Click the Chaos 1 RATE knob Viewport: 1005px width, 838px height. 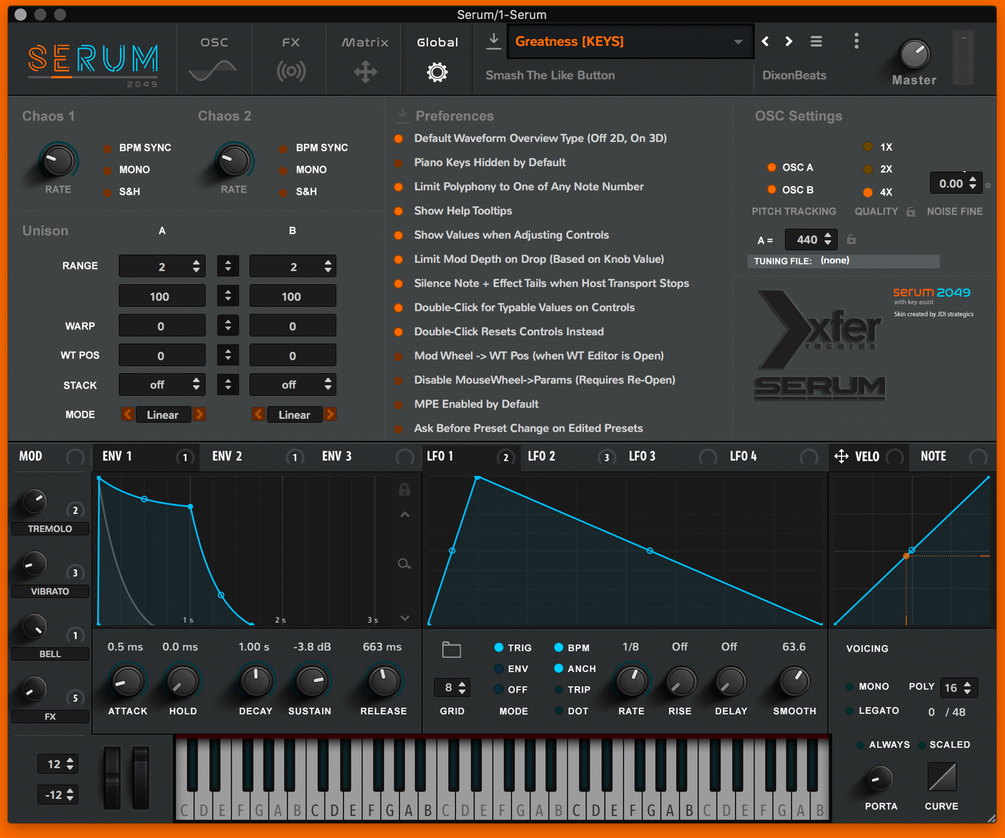(x=58, y=160)
